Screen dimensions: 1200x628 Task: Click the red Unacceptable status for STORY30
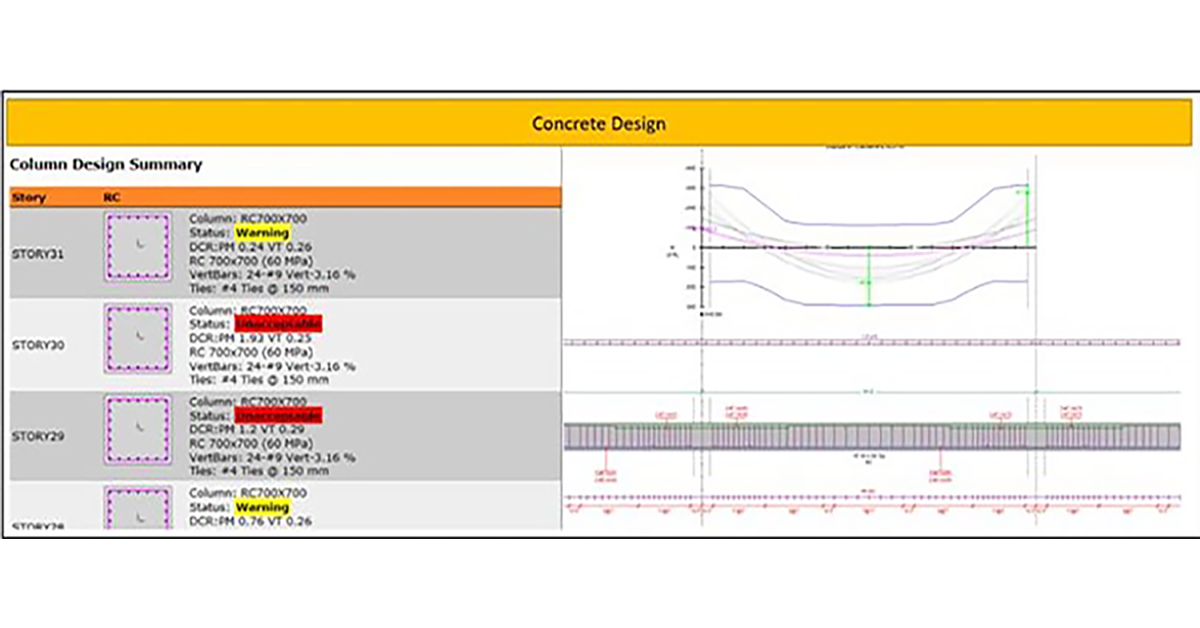coord(278,325)
